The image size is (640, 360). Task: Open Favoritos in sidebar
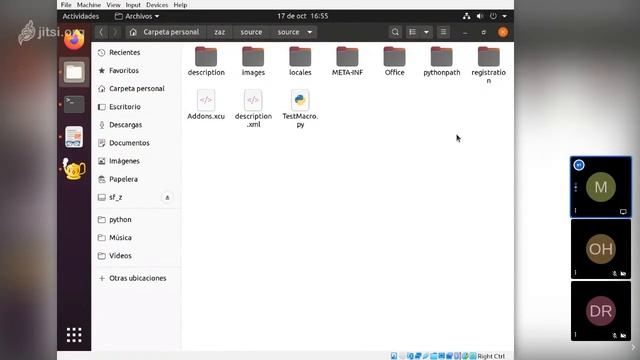click(x=136, y=70)
